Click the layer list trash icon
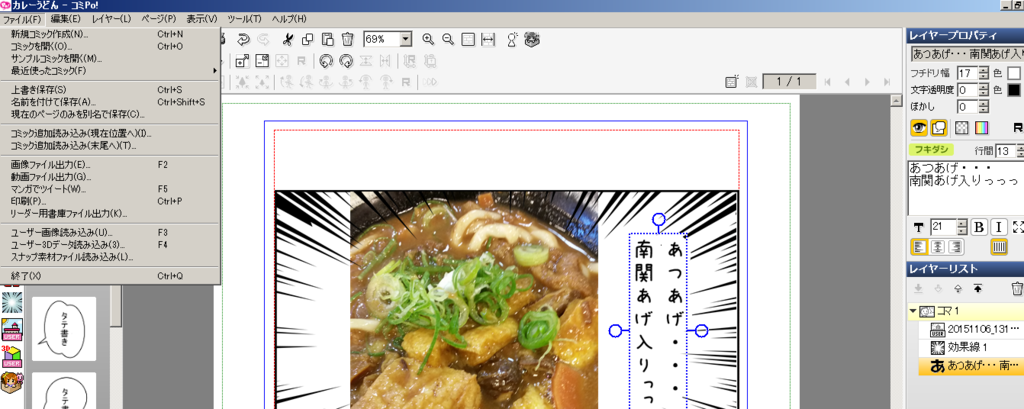 [1017, 288]
